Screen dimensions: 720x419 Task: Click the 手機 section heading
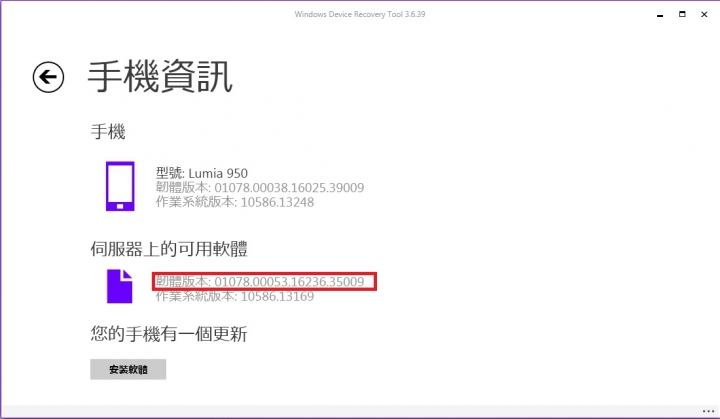tap(108, 132)
